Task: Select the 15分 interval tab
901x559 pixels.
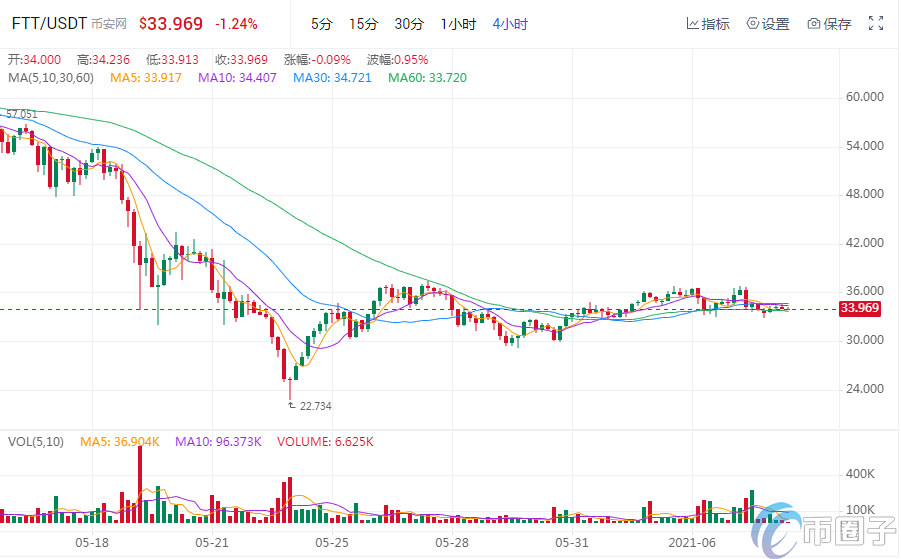Action: click(x=363, y=24)
